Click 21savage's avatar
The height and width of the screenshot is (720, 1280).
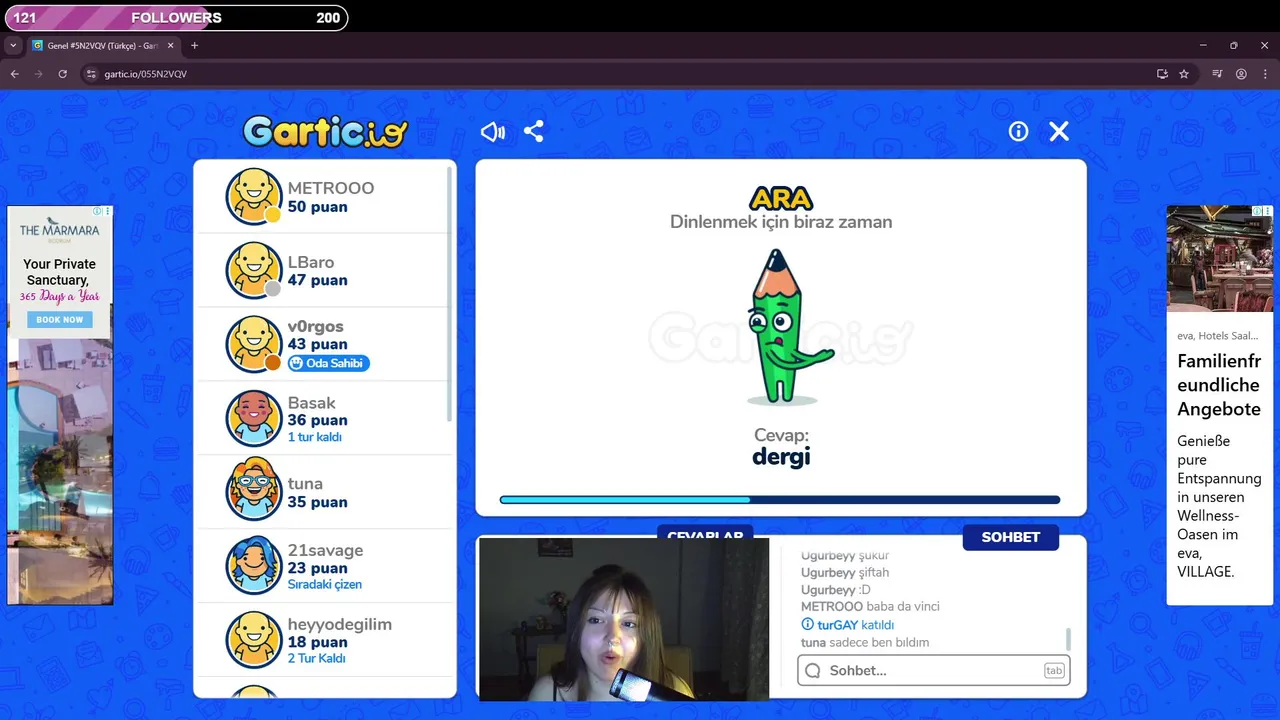coord(254,565)
